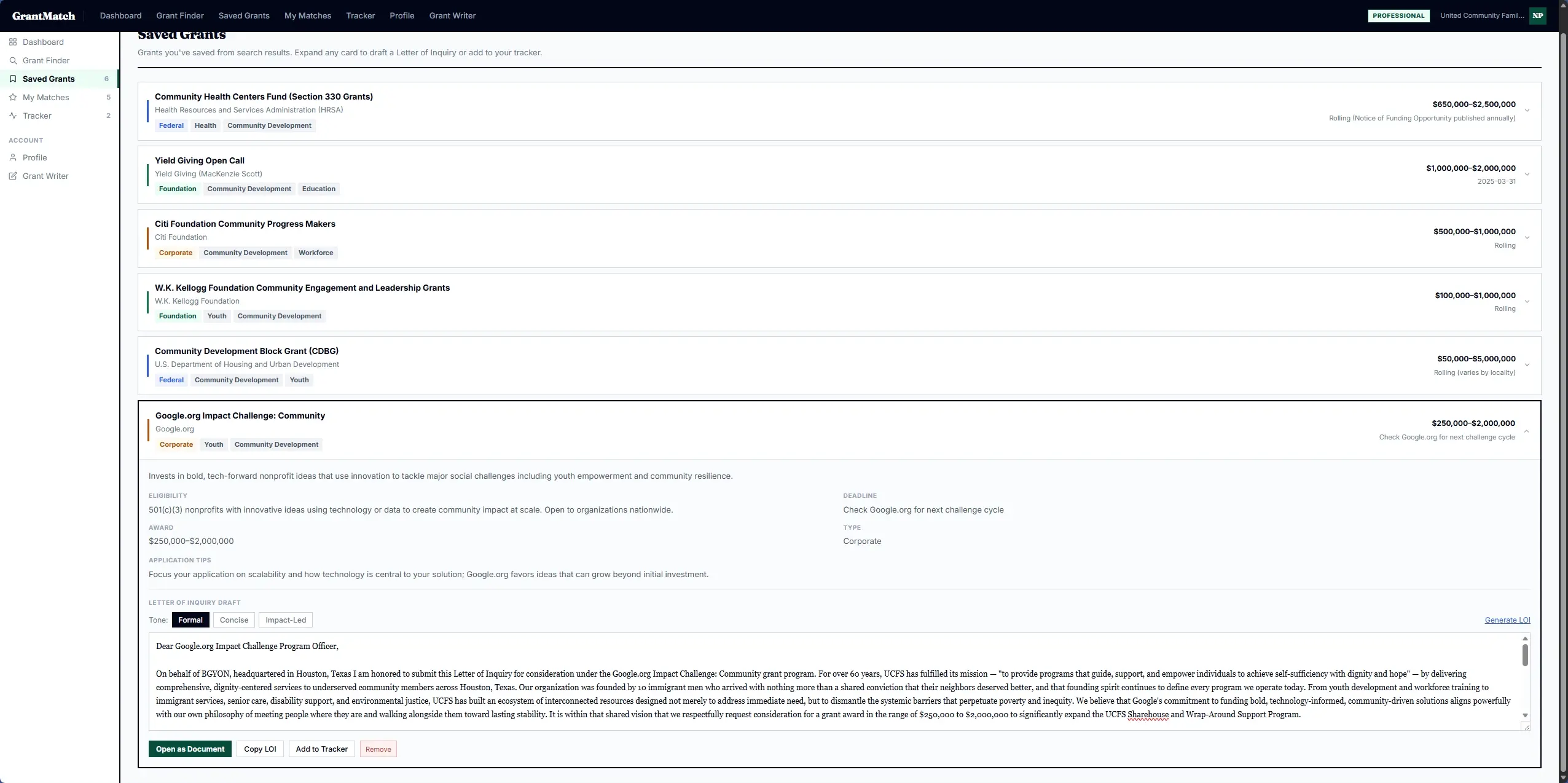Click the $650,000–$2,500,000 award amount
This screenshot has width=1568, height=783.
(1474, 104)
